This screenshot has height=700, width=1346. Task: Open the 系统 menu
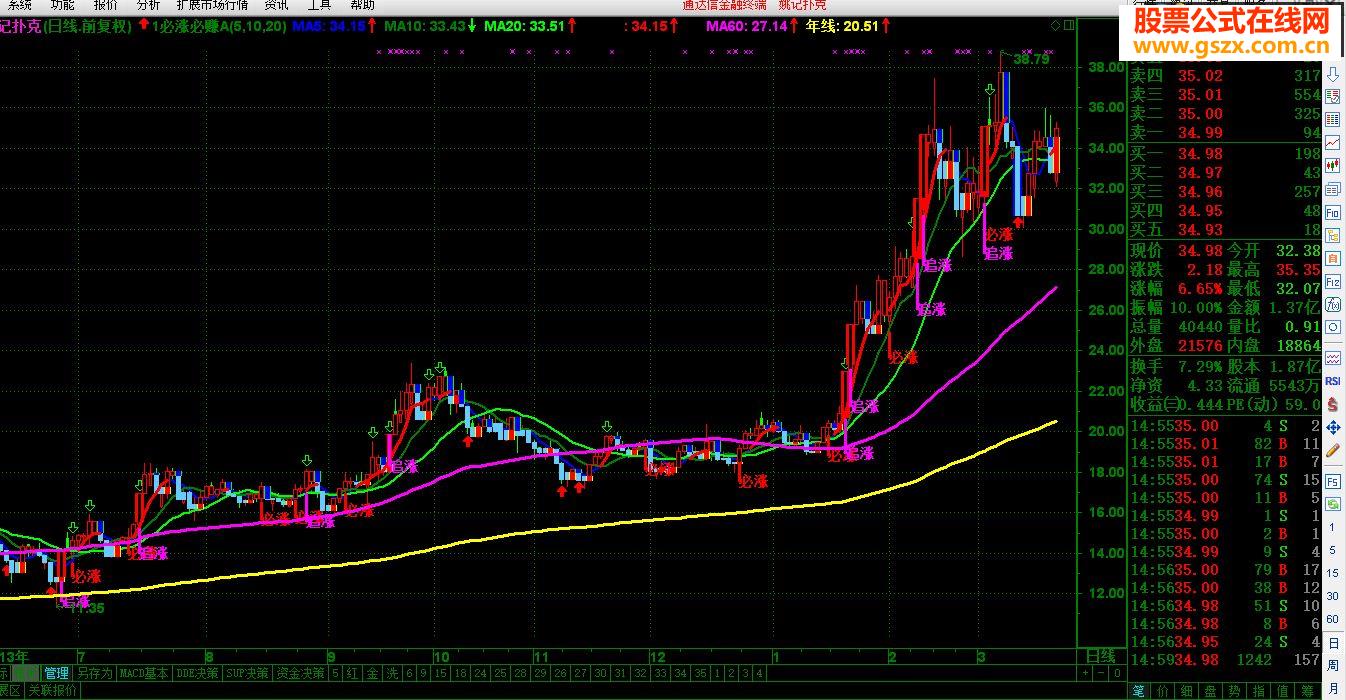point(20,5)
